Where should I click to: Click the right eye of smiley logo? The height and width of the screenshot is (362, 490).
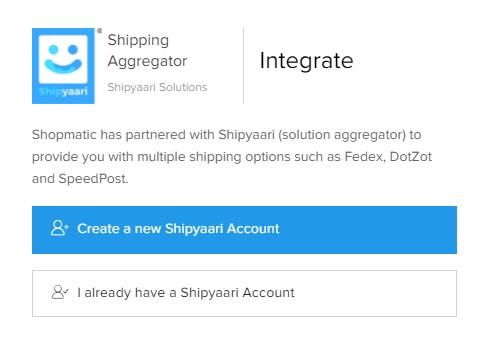click(x=73, y=50)
